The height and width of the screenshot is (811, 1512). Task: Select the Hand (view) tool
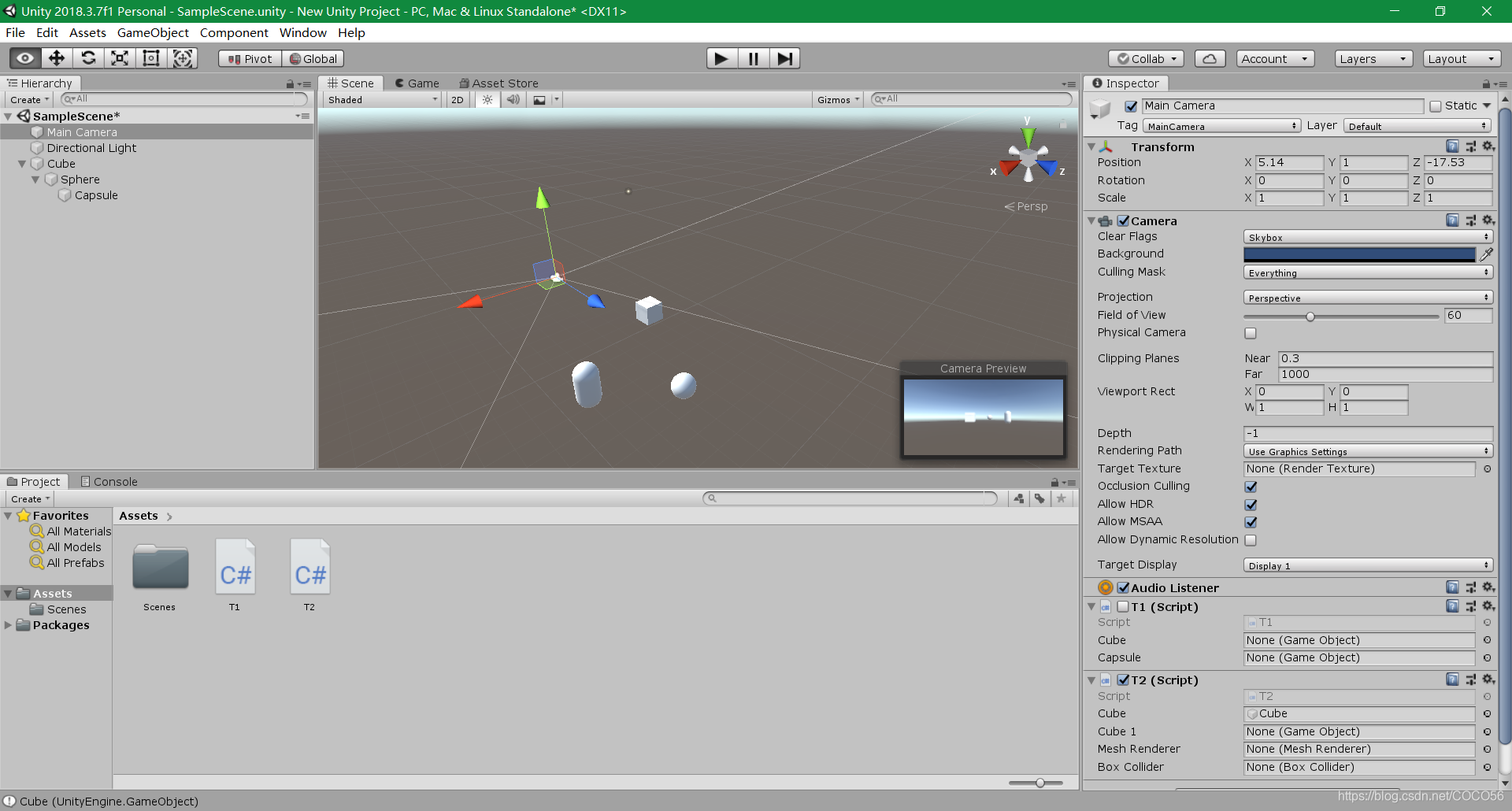[25, 58]
